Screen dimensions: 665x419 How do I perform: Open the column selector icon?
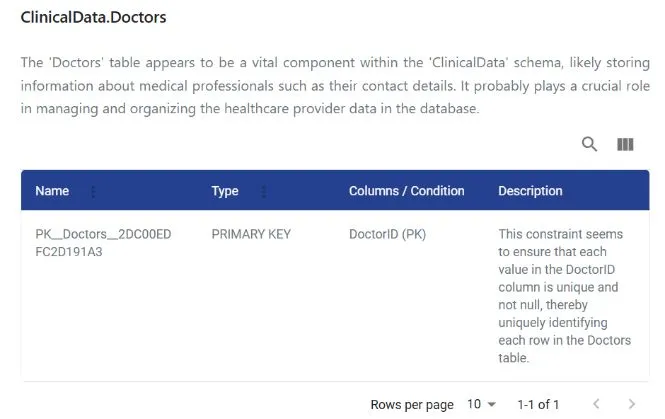point(625,145)
